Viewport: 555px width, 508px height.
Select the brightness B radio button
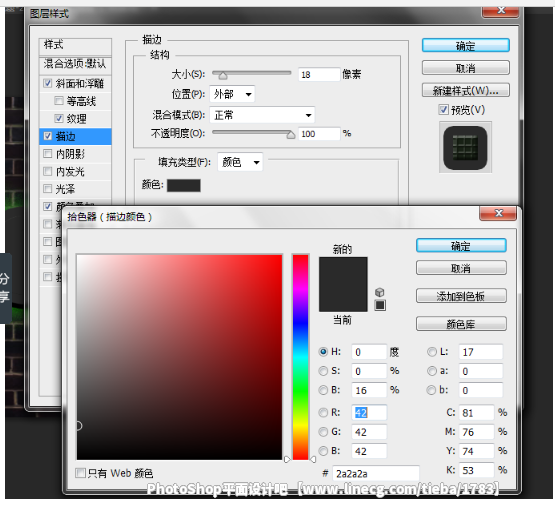(323, 390)
